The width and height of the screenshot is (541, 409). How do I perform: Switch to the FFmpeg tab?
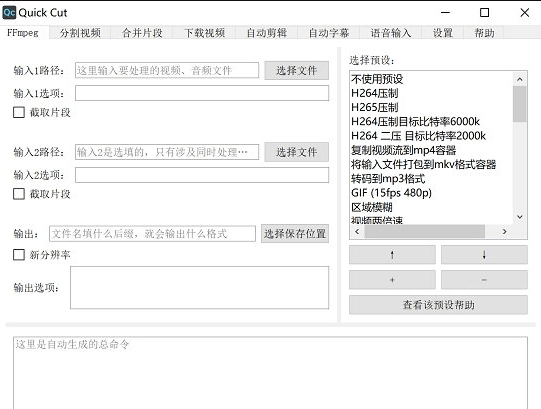pyautogui.click(x=23, y=33)
